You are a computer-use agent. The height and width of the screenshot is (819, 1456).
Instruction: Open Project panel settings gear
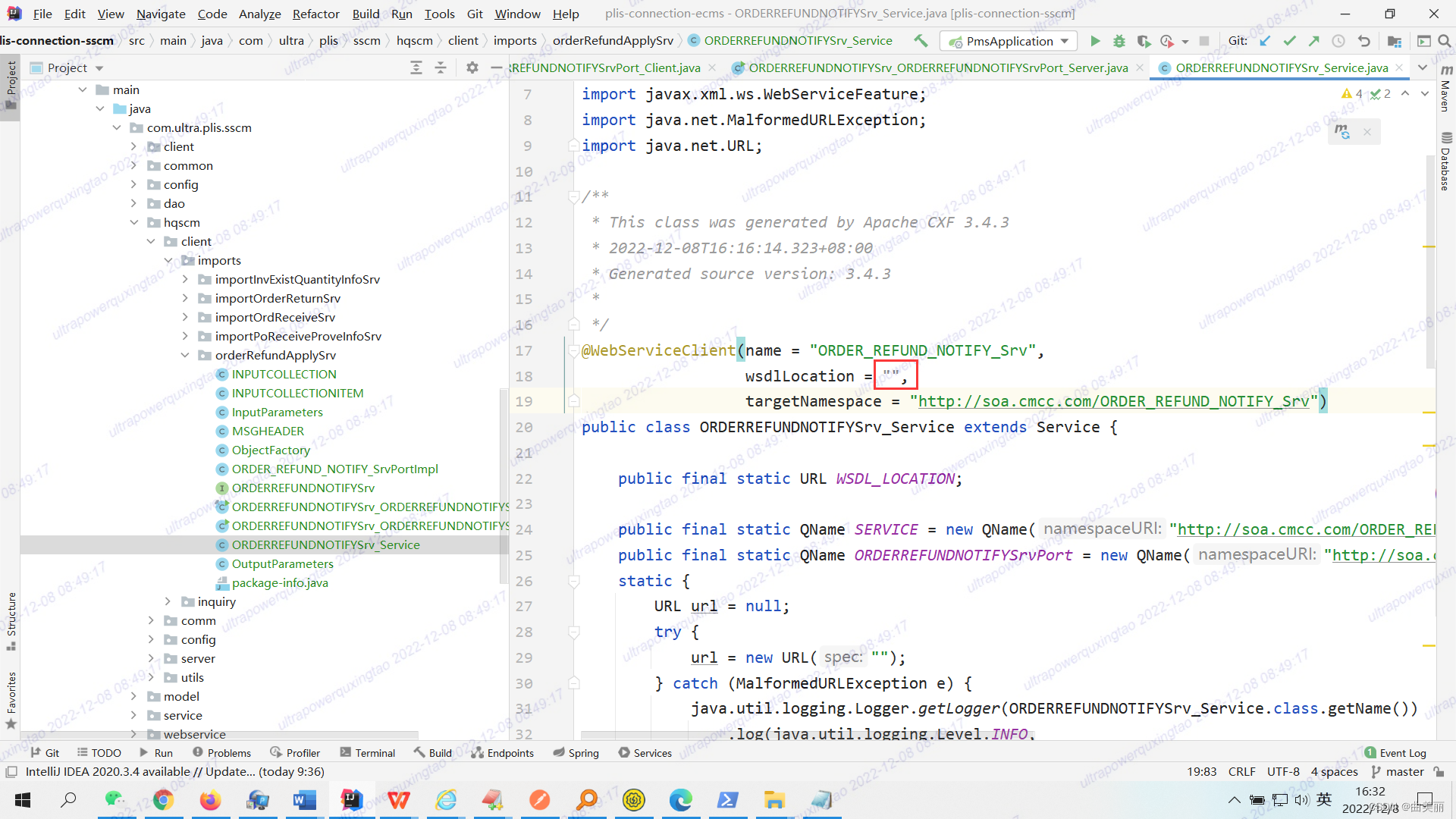472,67
